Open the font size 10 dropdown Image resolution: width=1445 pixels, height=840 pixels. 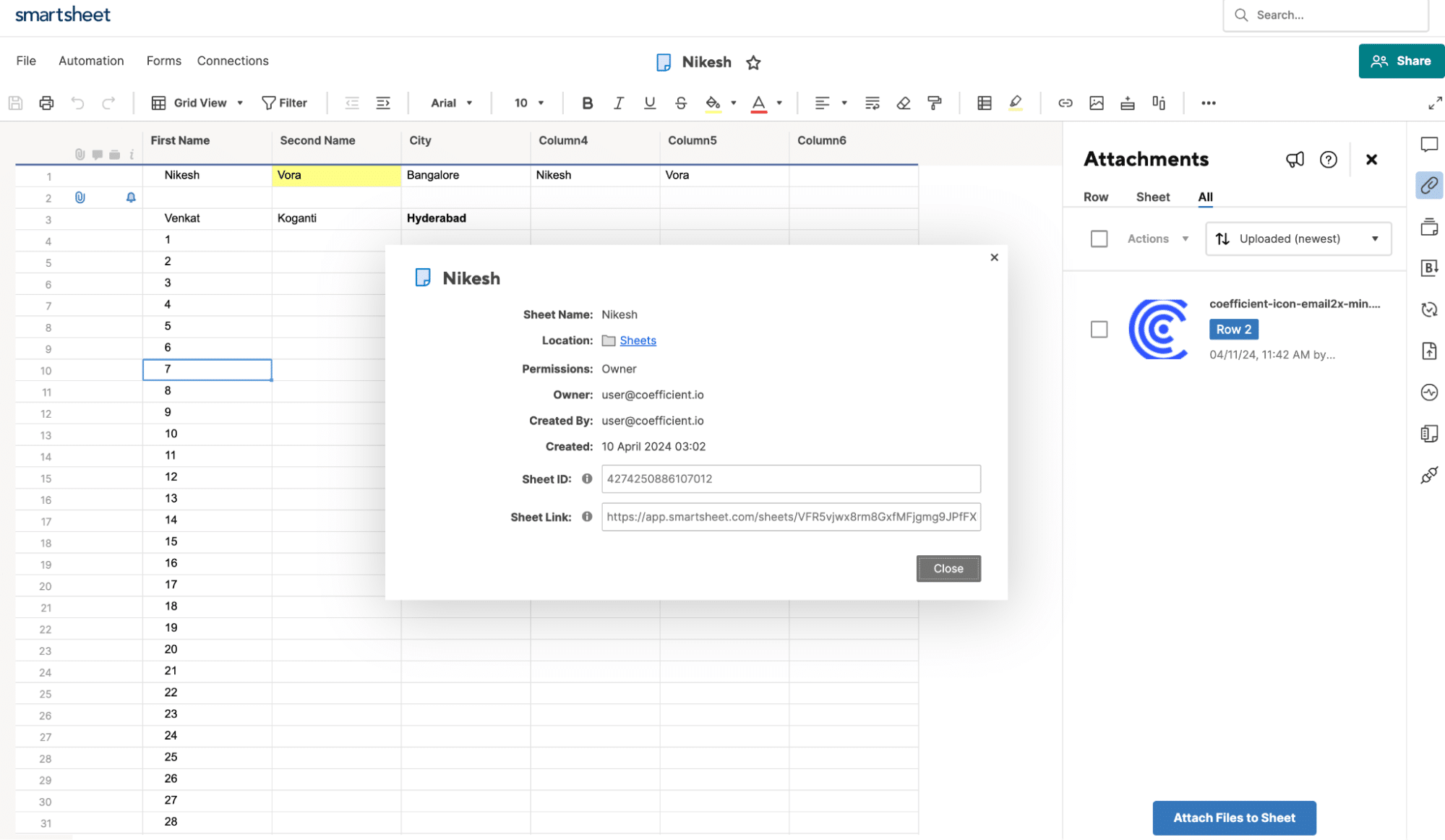click(x=529, y=103)
